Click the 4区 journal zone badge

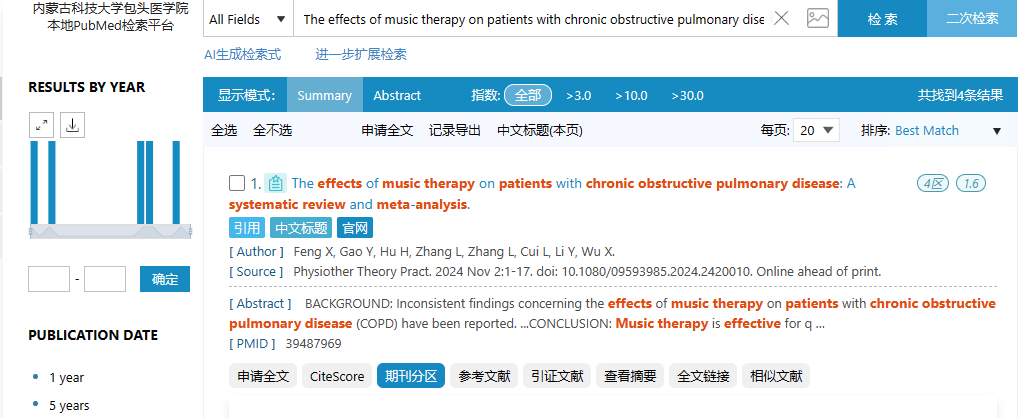933,184
